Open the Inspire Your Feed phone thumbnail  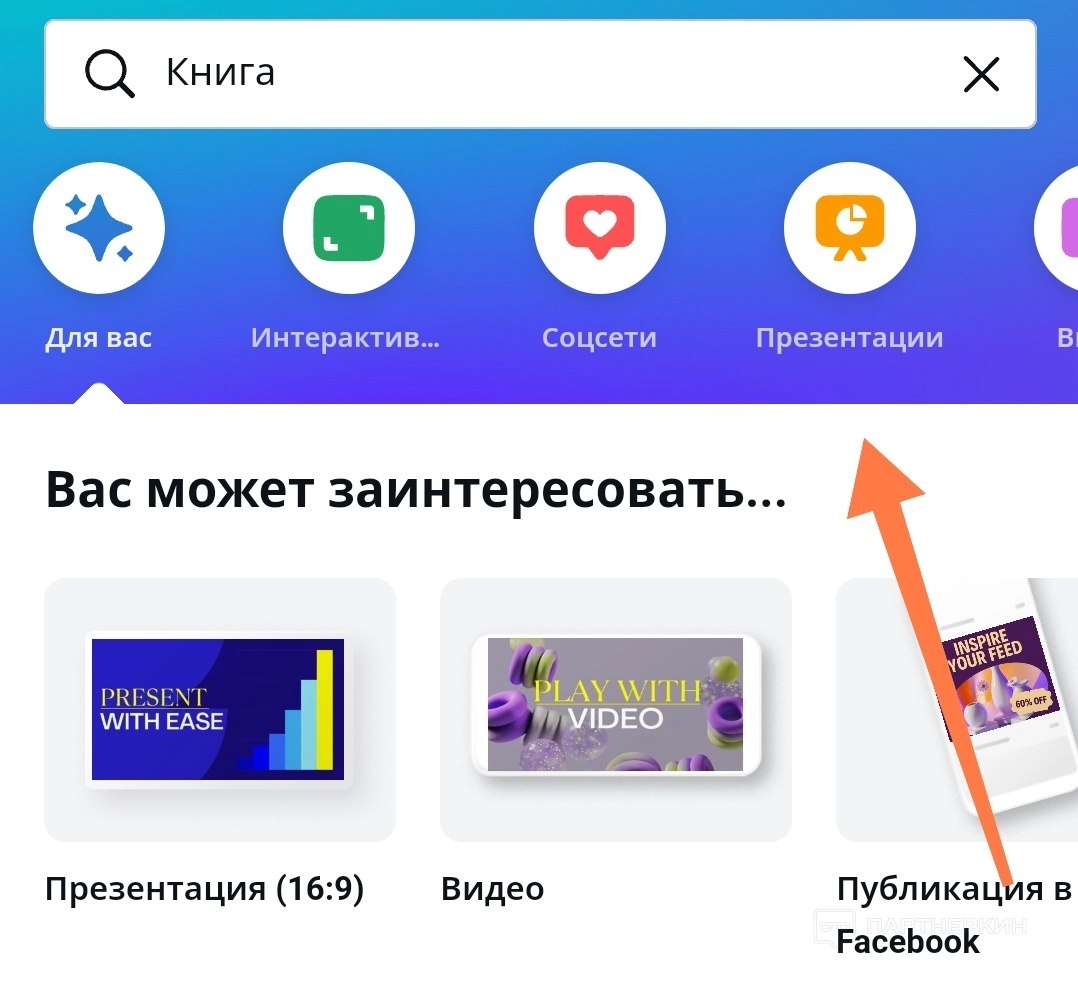(x=957, y=710)
